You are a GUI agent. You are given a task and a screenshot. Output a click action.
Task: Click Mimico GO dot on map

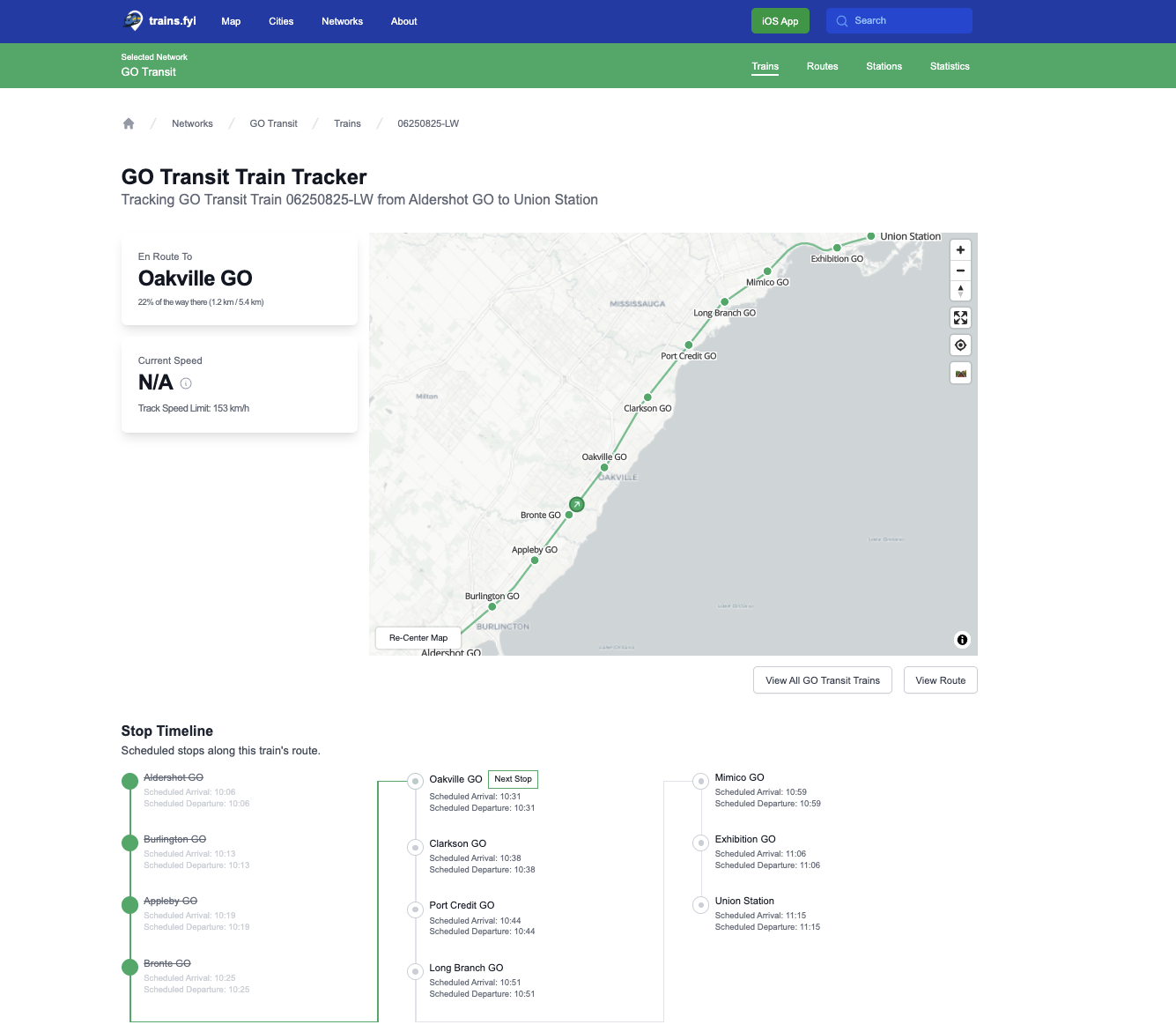(767, 271)
